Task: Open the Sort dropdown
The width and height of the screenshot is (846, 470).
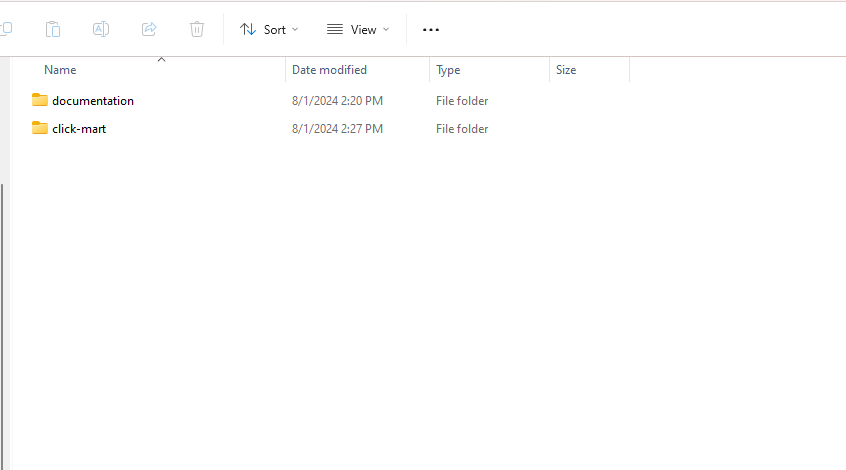Action: (269, 30)
